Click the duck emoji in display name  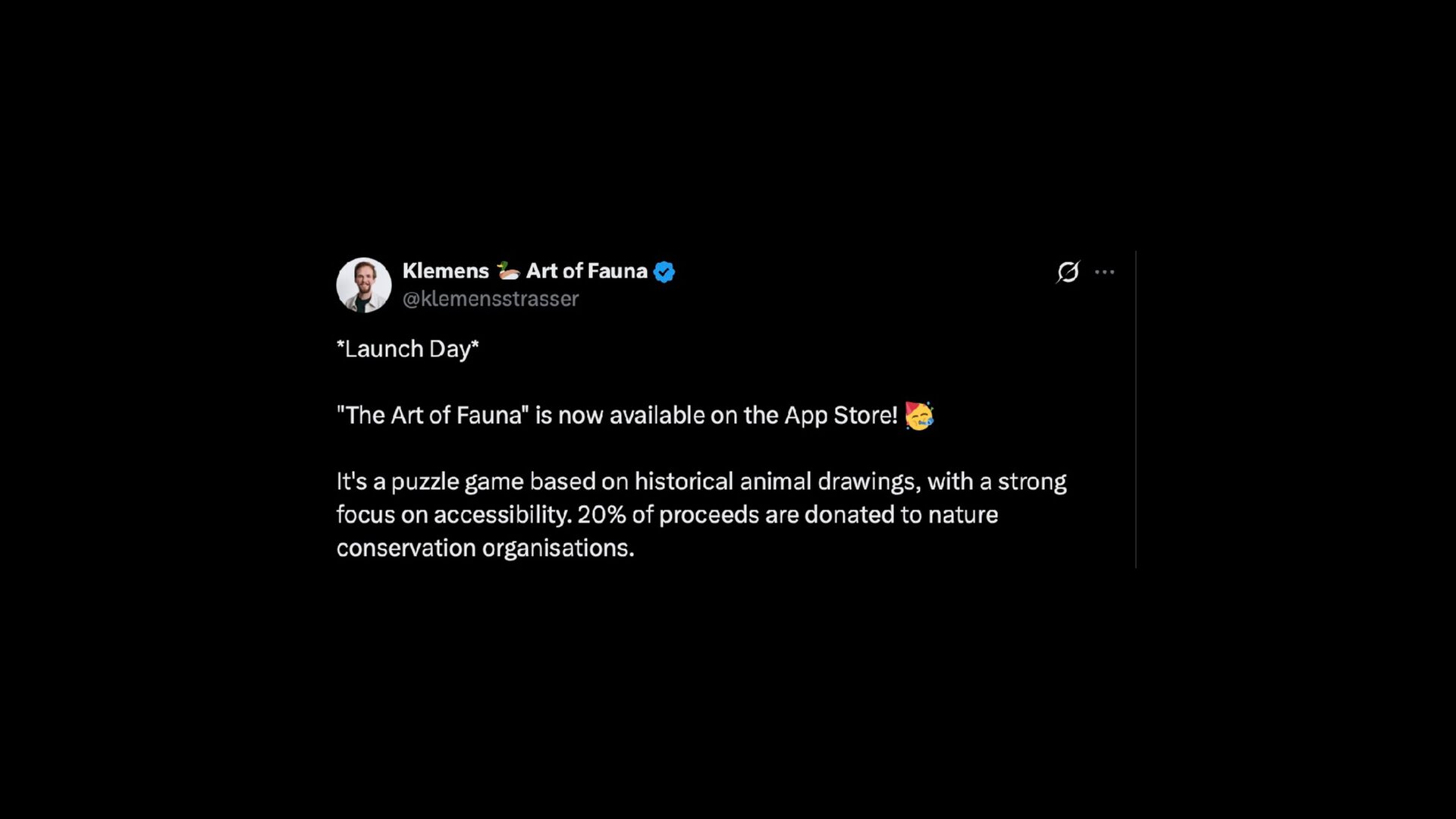[x=508, y=271]
